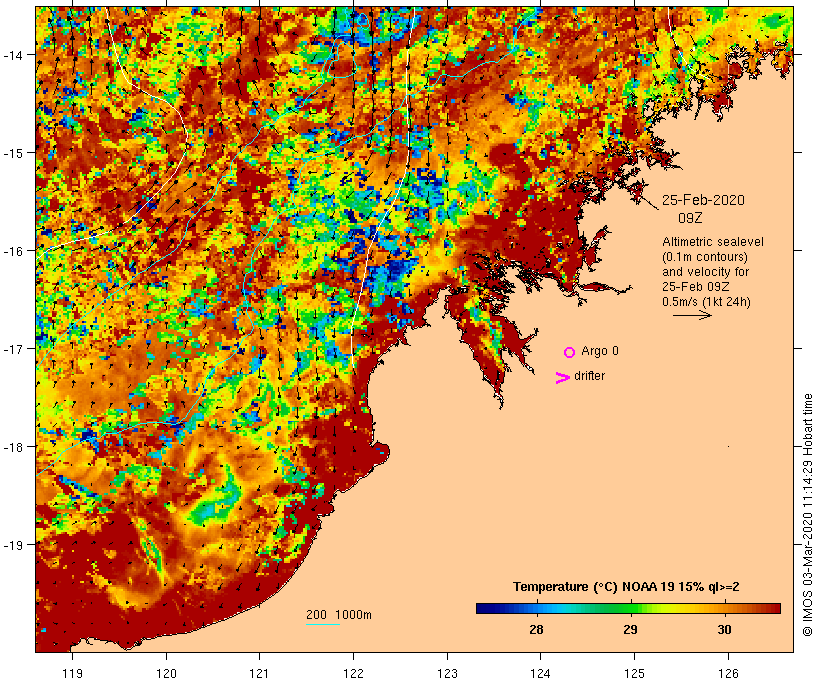Click the '200 1000m' depth label
Screen dimensions: 820x680
point(339,615)
